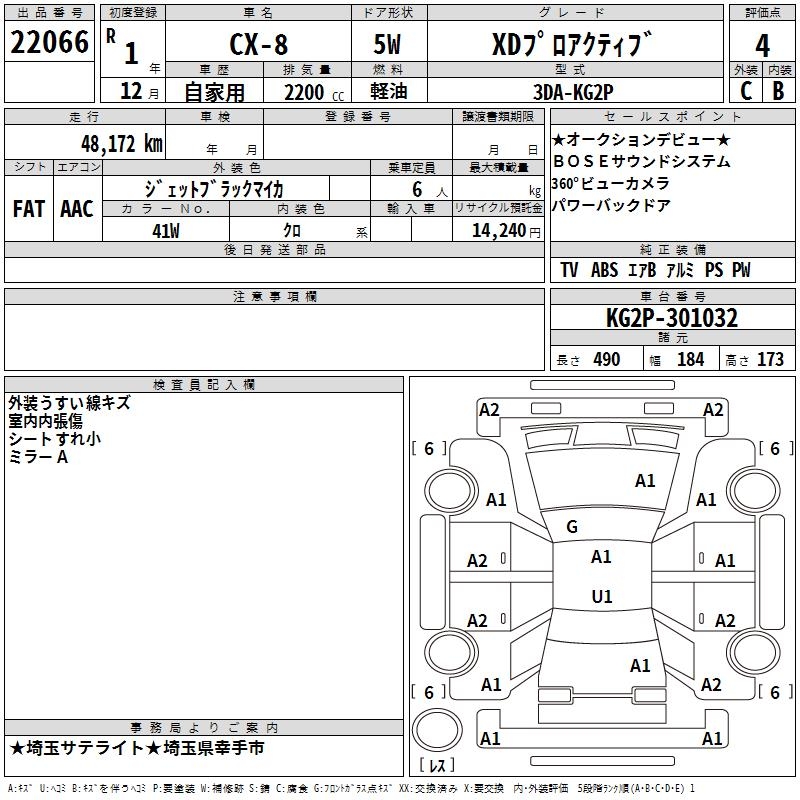Click 後日発送部品 header

(x=274, y=249)
